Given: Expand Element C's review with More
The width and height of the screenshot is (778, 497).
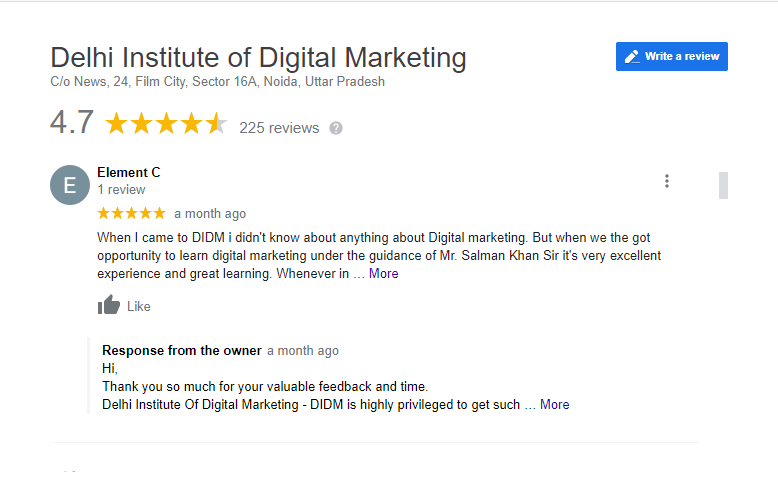Looking at the screenshot, I should tap(384, 274).
